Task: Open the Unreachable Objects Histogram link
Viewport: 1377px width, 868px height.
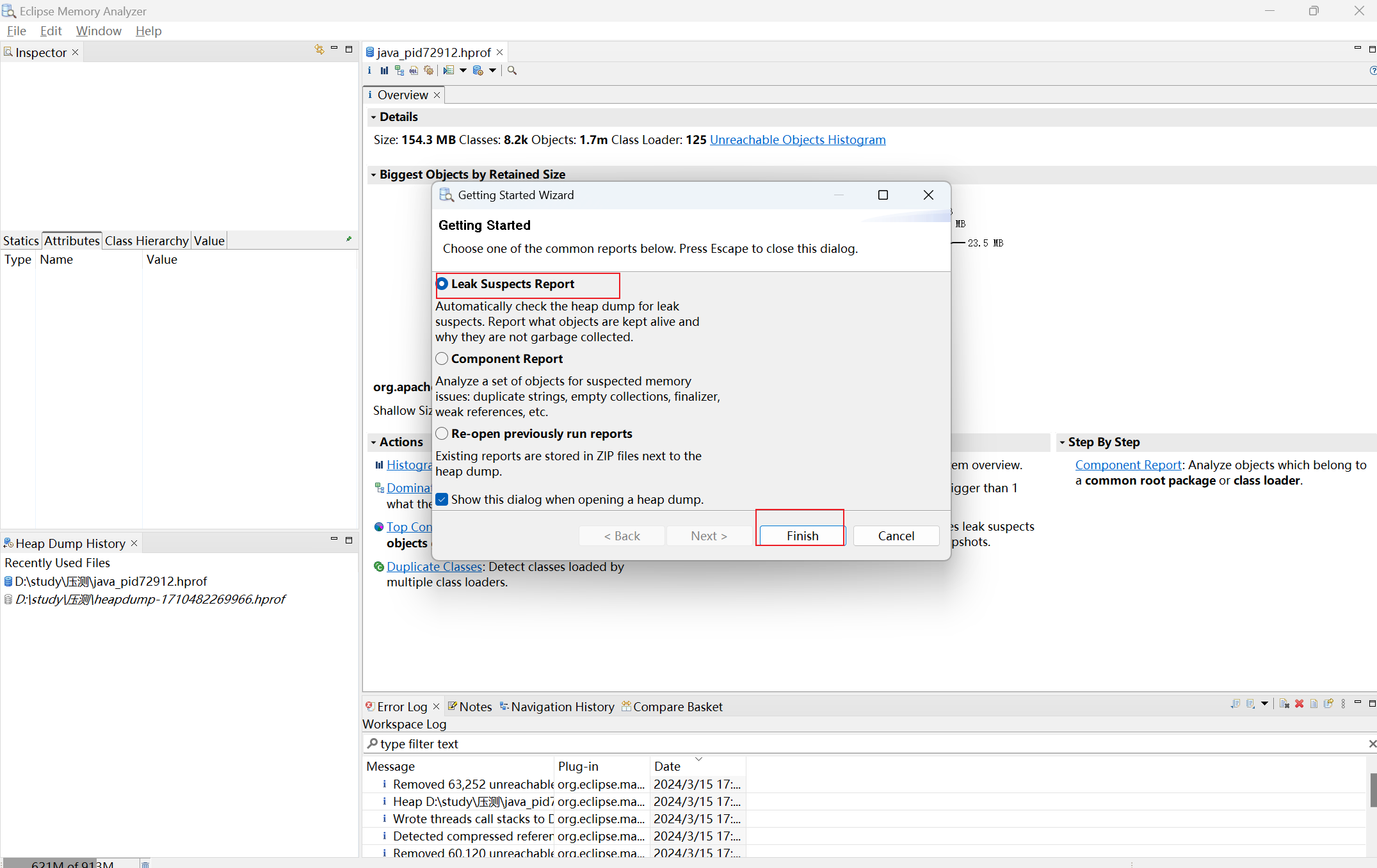Action: click(798, 140)
